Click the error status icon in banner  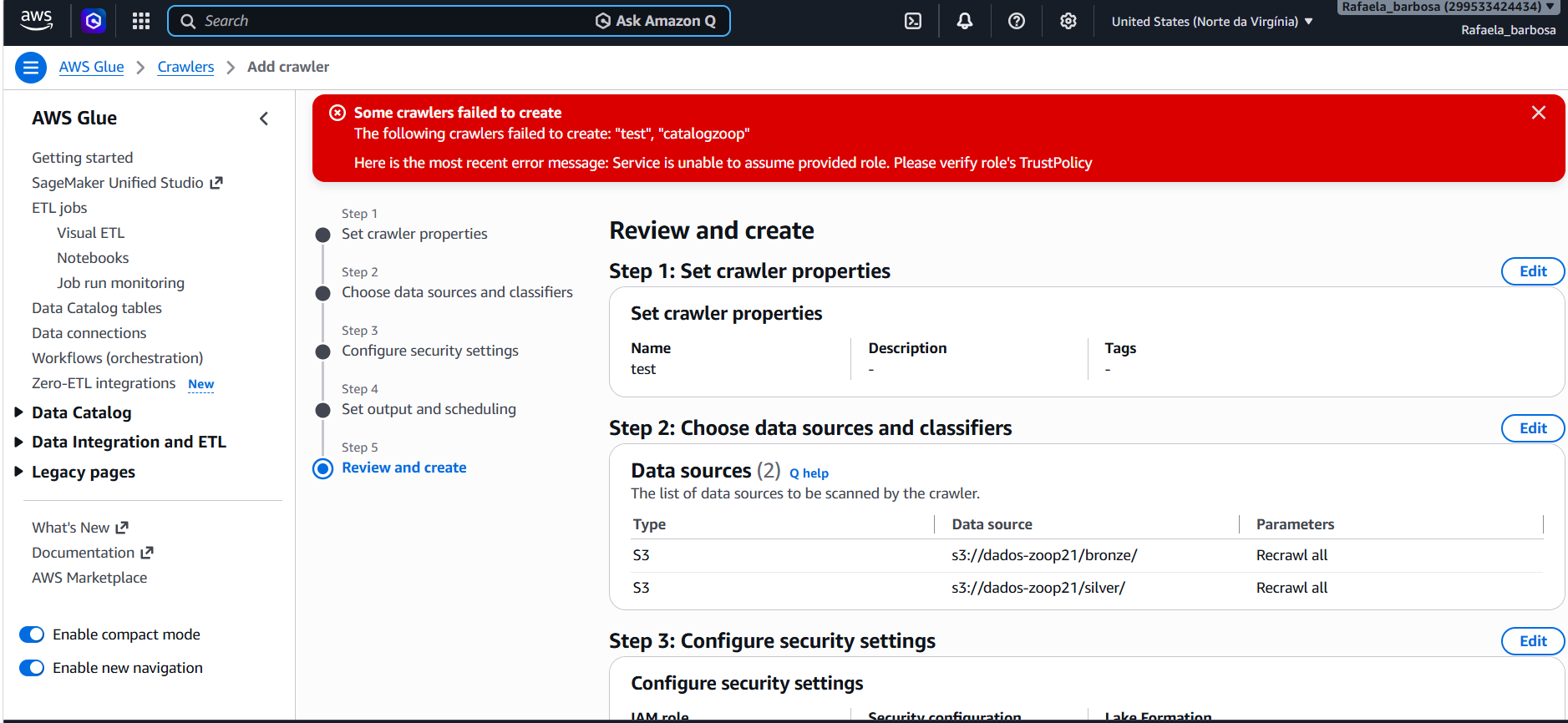337,113
